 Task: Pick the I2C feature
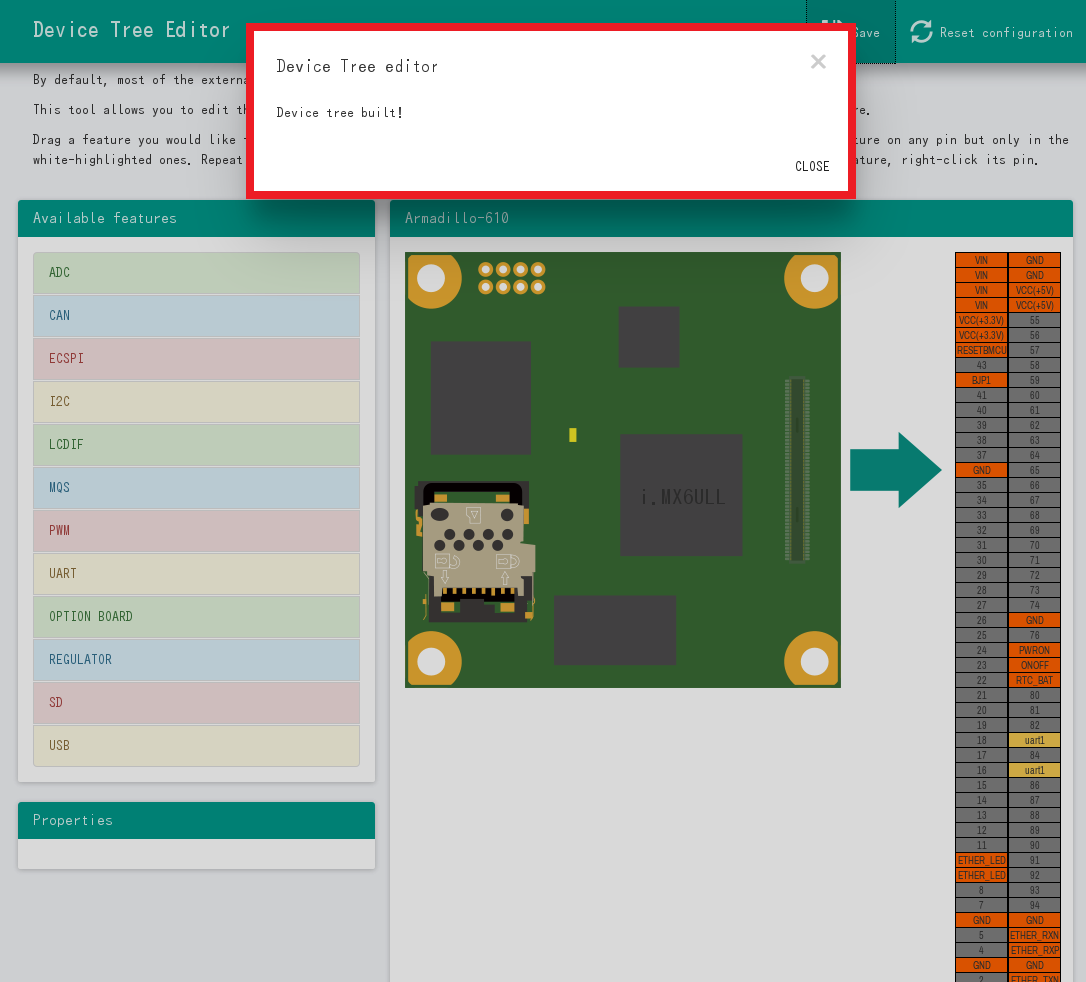[196, 402]
